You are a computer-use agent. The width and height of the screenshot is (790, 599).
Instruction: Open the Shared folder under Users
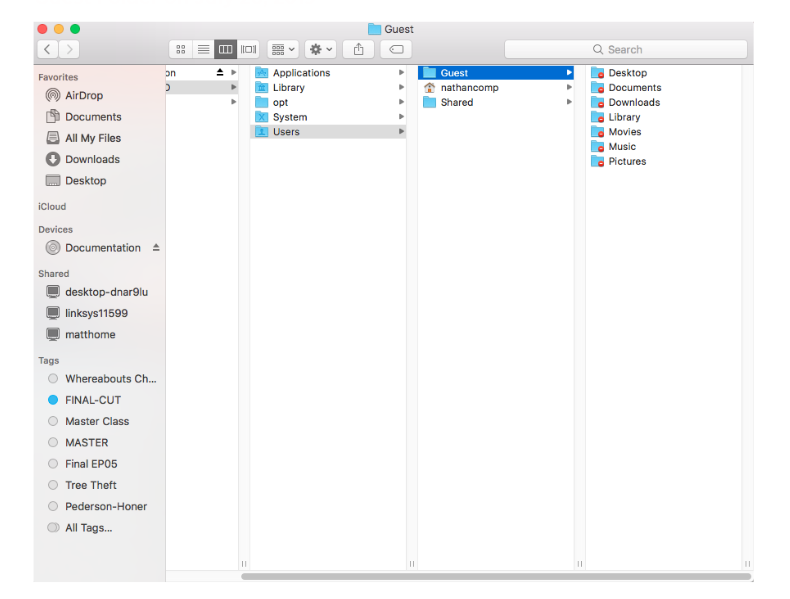pos(456,102)
